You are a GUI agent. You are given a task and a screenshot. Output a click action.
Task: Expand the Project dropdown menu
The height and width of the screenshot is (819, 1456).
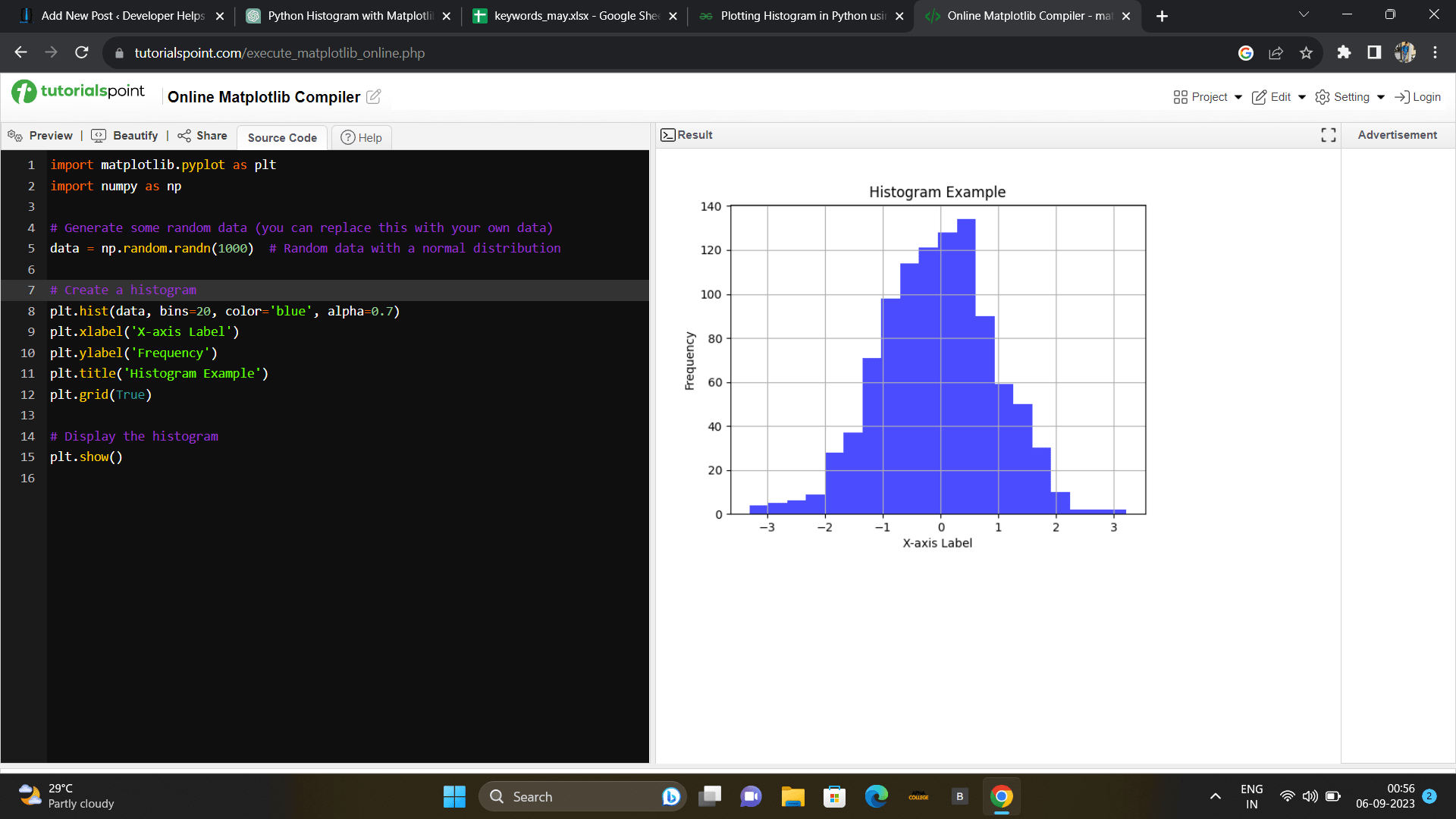pos(1207,97)
